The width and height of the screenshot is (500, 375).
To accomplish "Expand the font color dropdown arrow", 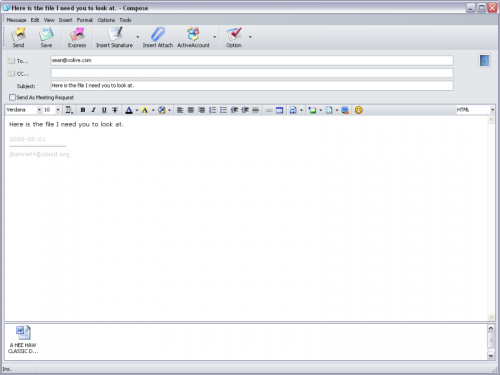I will click(137, 110).
